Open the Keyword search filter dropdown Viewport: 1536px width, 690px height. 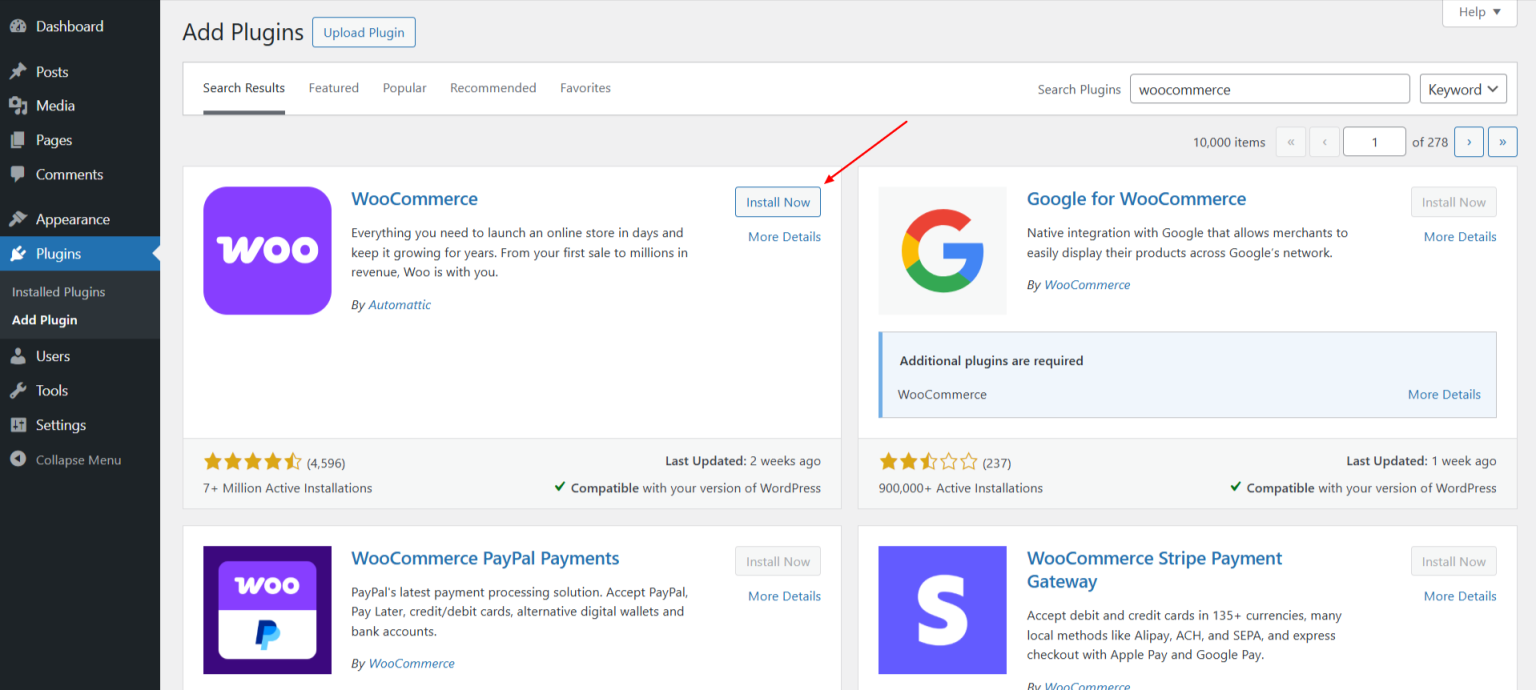pyautogui.click(x=1462, y=88)
